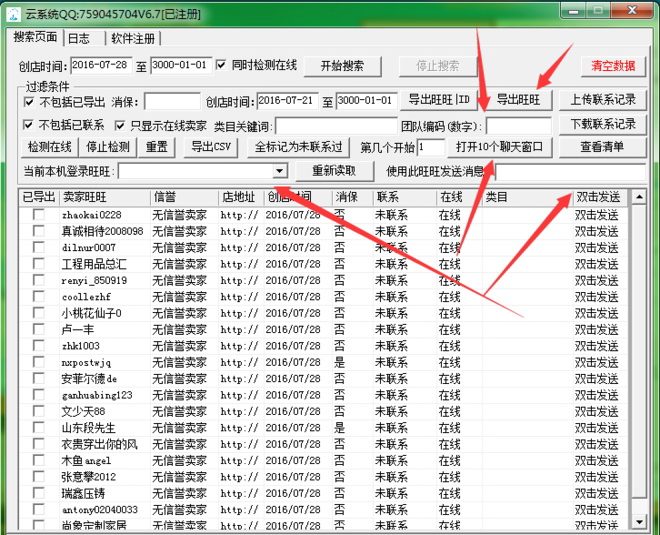Check the 已导出 box for 山东段先生

tap(39, 428)
